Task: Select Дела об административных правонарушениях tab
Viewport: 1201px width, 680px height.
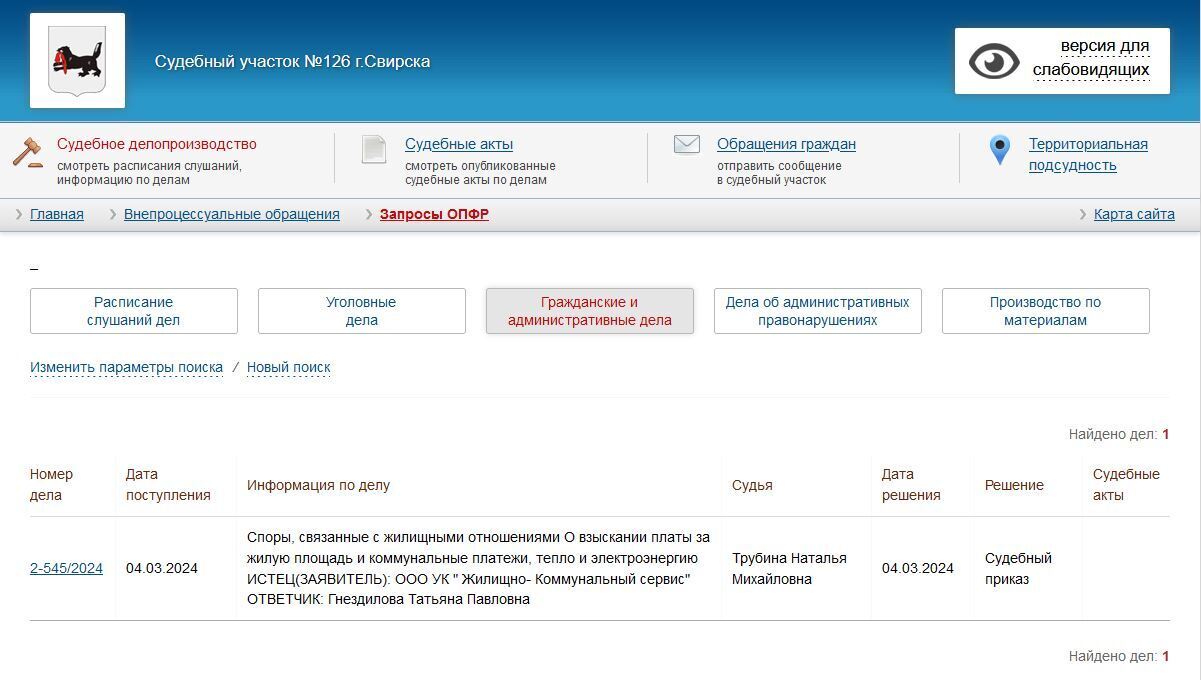Action: click(817, 311)
